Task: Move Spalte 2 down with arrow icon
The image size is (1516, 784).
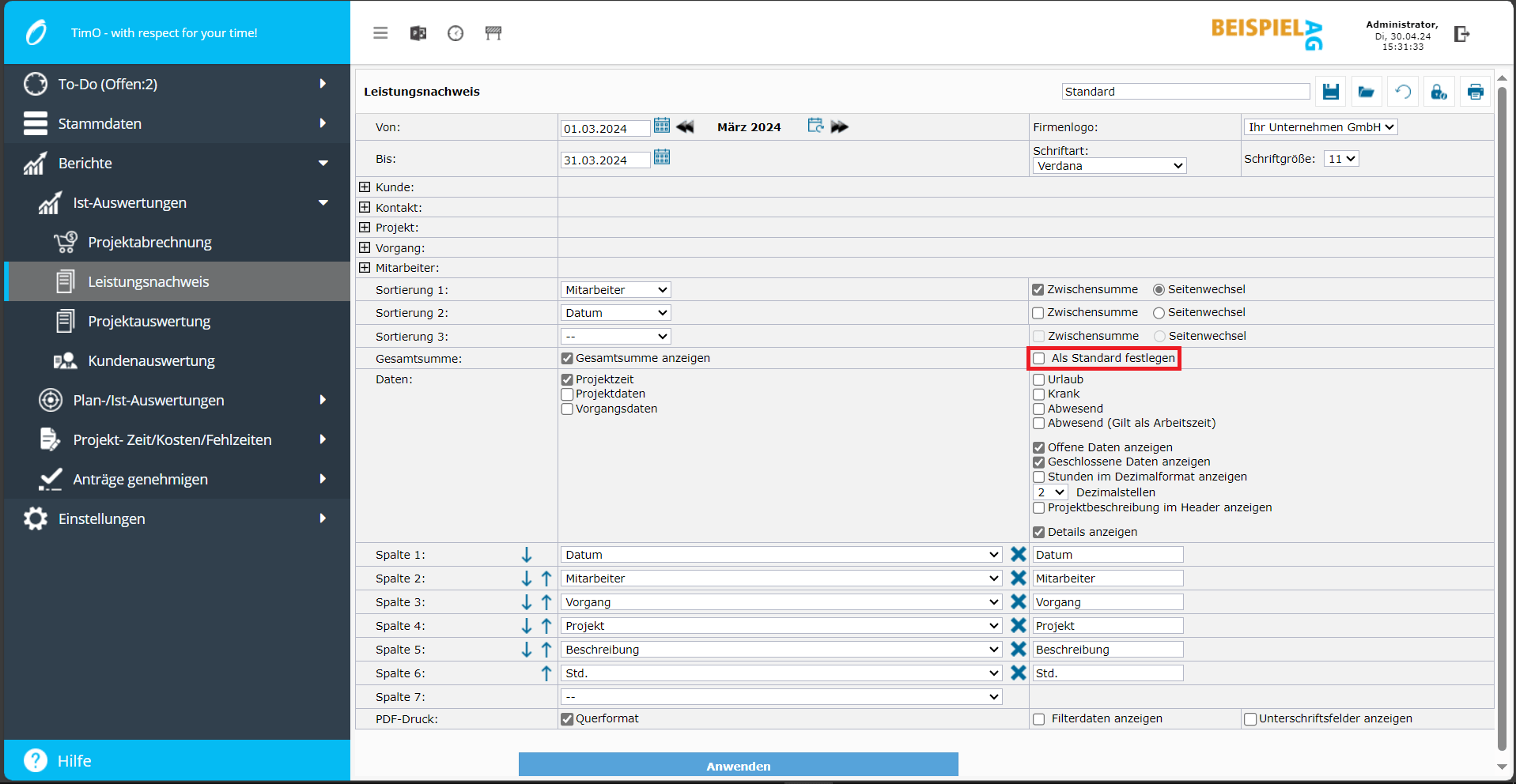Action: 527,579
